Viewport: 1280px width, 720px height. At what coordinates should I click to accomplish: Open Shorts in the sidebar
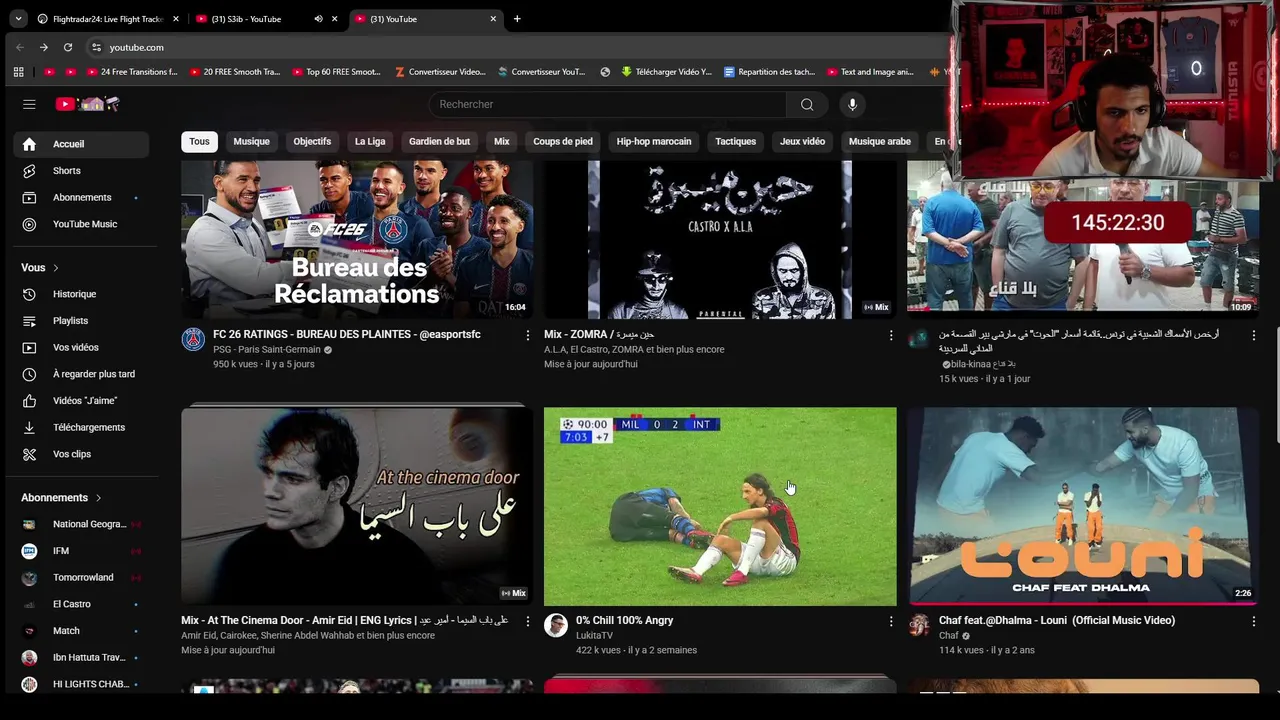(81, 171)
